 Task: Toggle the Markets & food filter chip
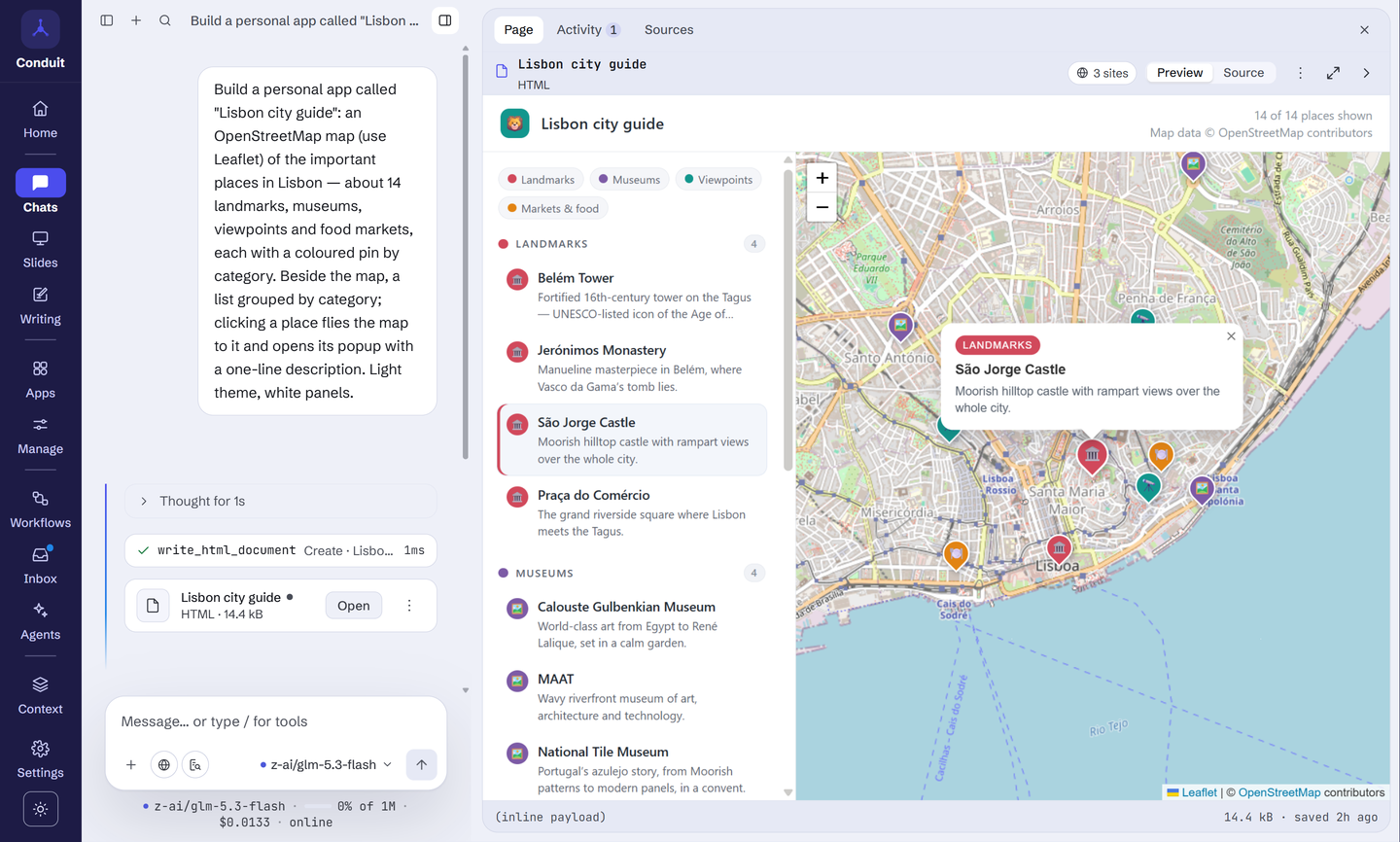pos(553,208)
